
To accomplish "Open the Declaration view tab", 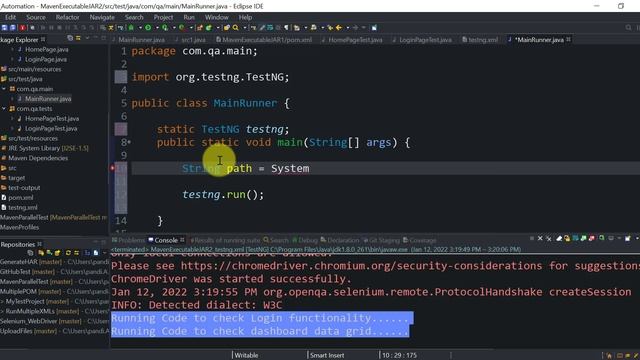I will click(x=340, y=240).
